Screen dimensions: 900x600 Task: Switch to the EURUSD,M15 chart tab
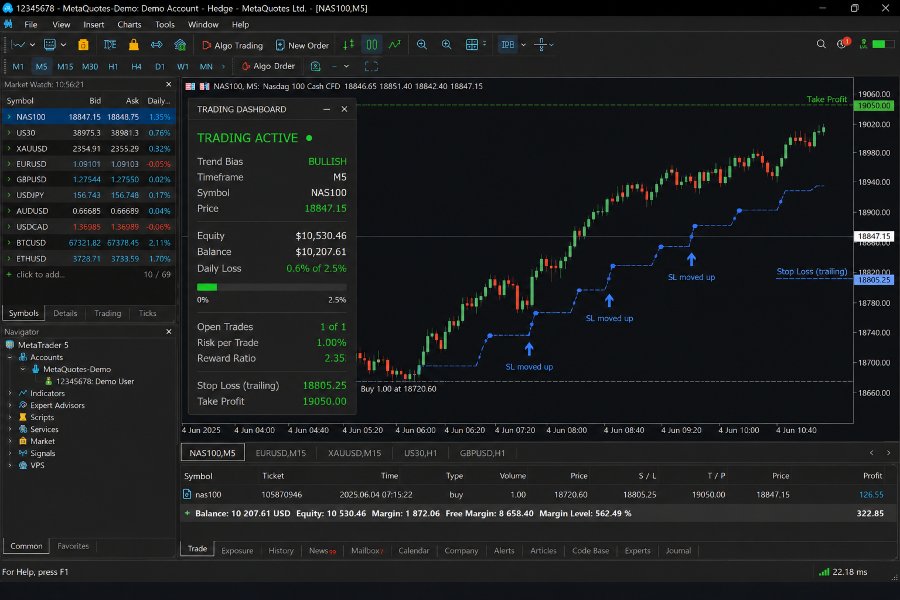281,453
